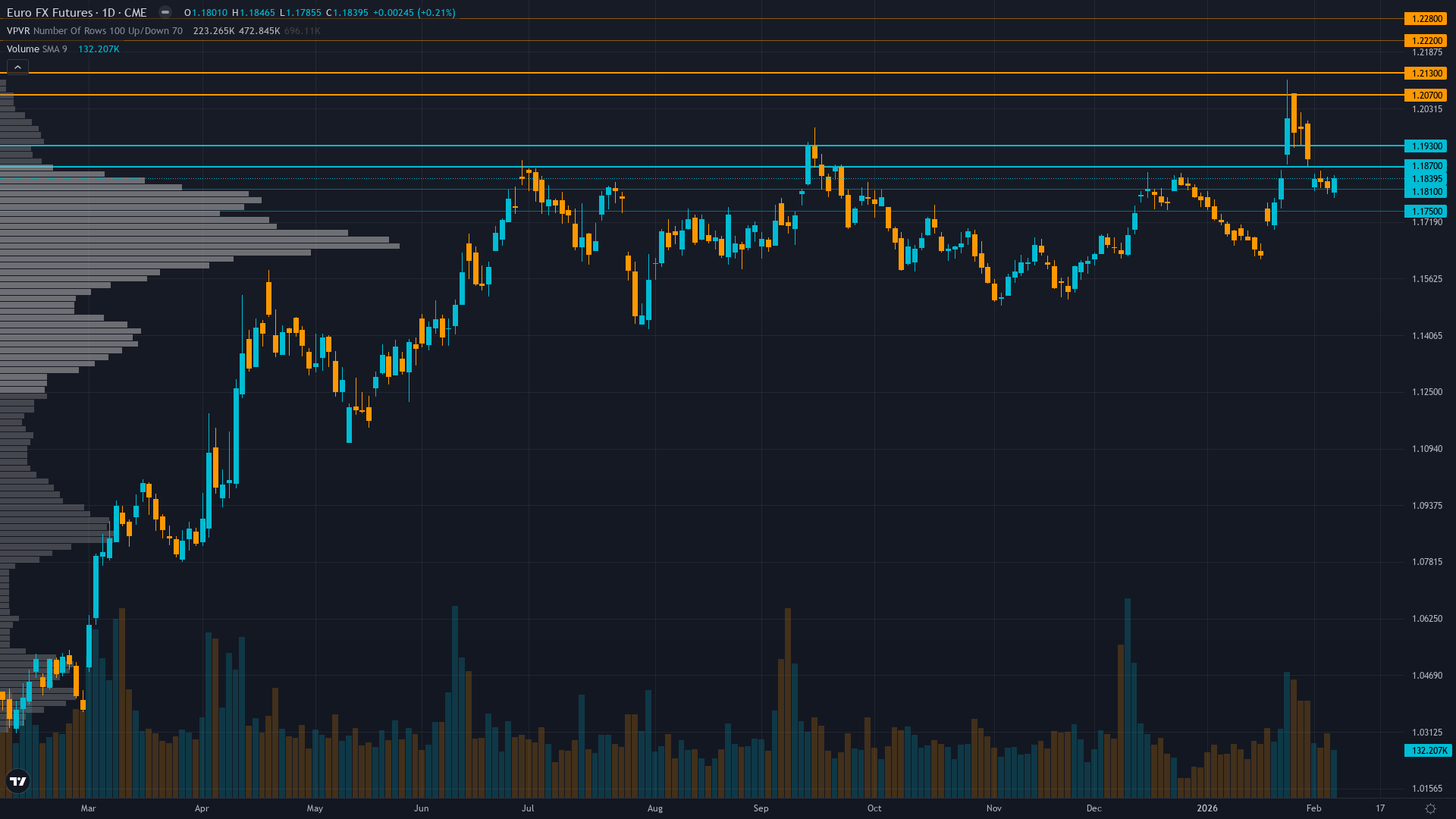This screenshot has height=819, width=1456.
Task: Collapse the indicator legend using the chevron button
Action: click(x=17, y=66)
